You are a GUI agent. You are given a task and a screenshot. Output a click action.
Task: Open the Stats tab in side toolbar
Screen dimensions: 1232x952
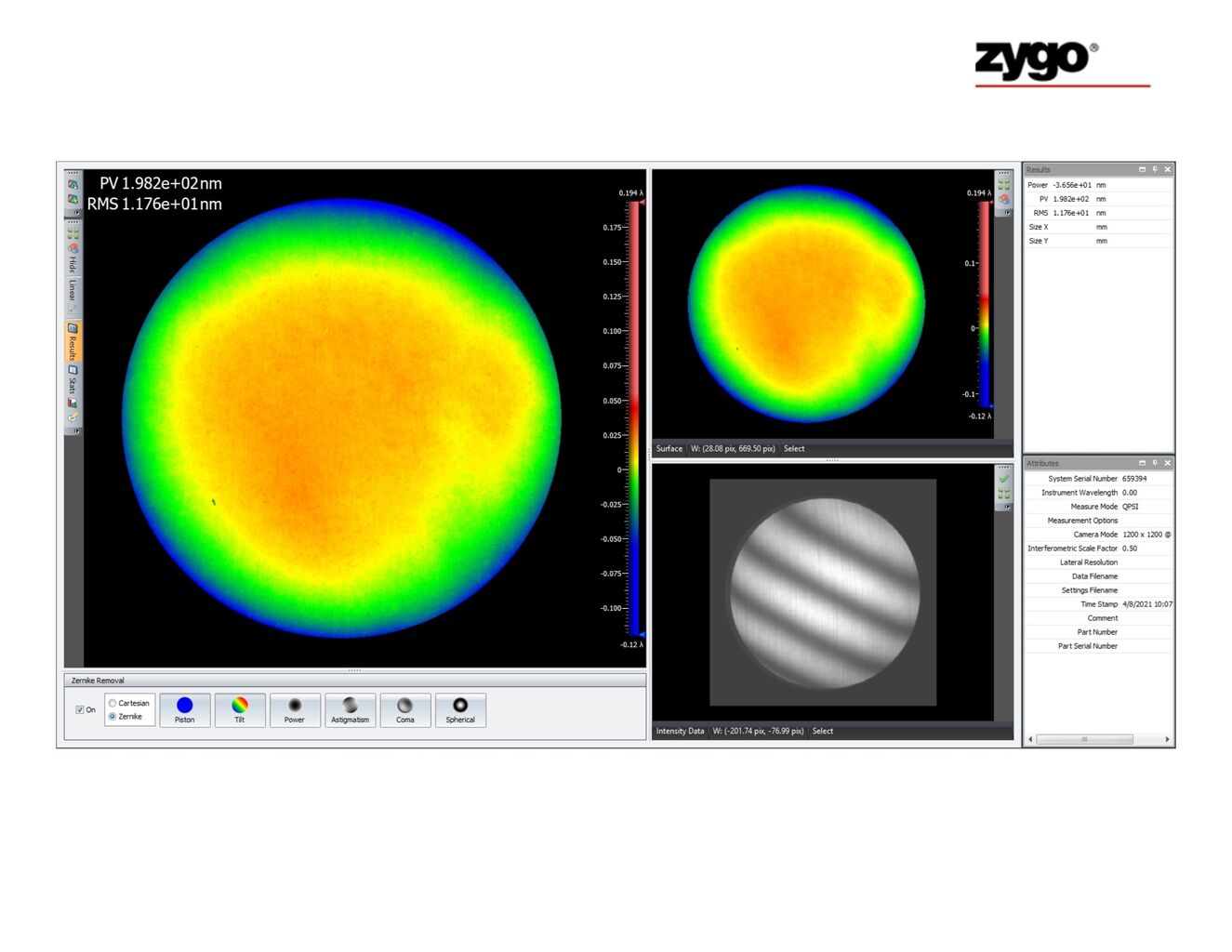click(x=73, y=379)
